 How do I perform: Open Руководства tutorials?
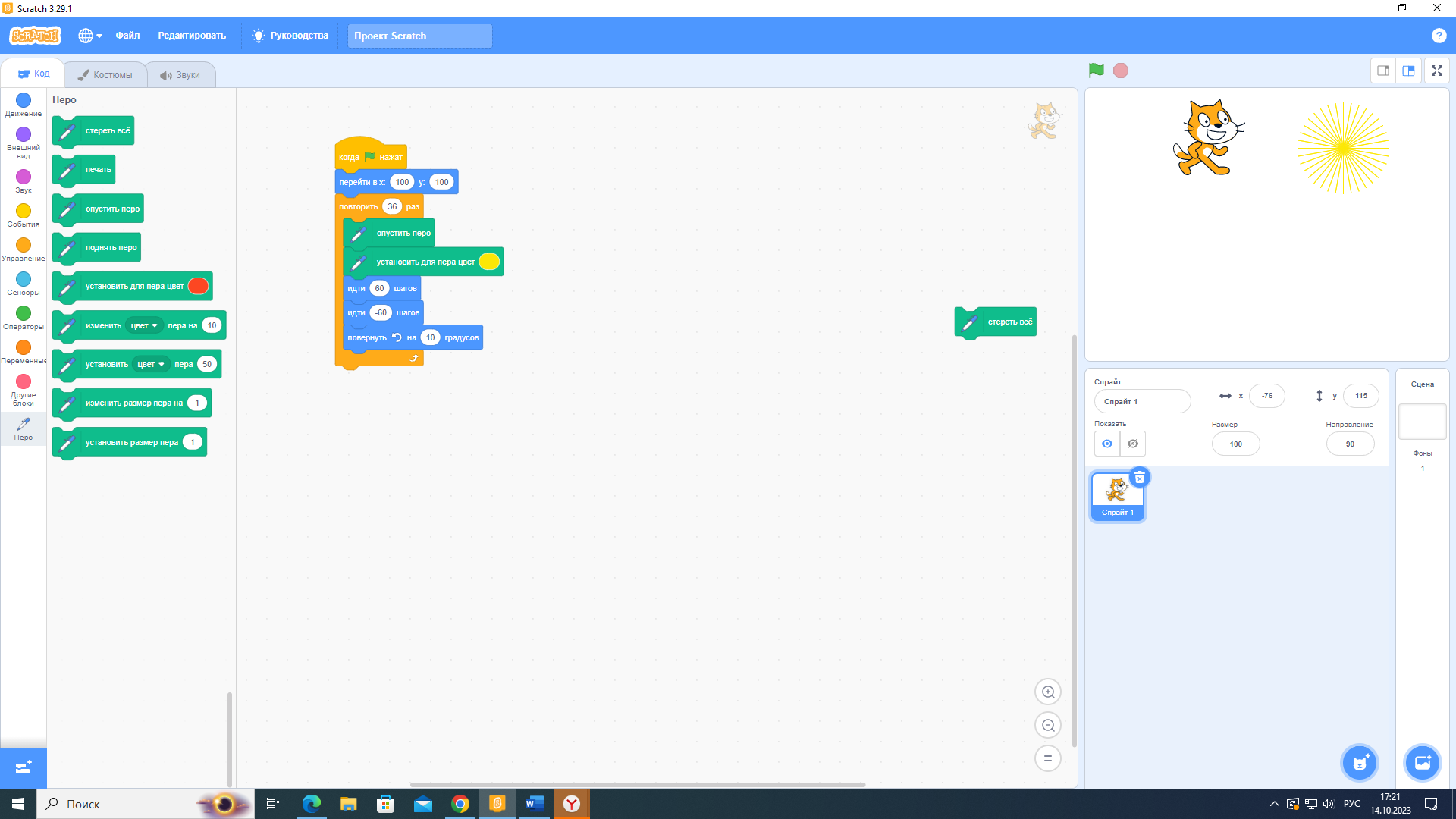coord(290,36)
